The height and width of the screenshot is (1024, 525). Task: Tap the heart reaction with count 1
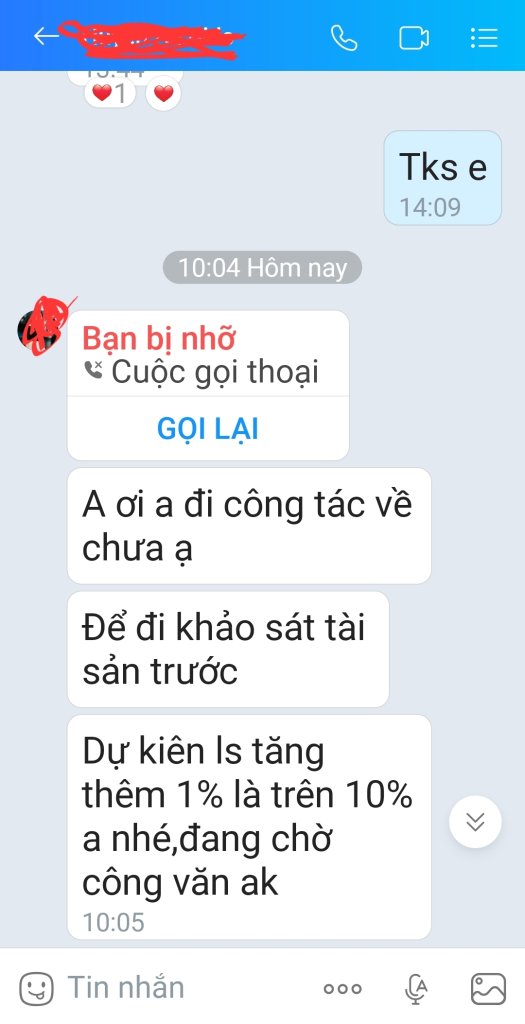tap(109, 93)
